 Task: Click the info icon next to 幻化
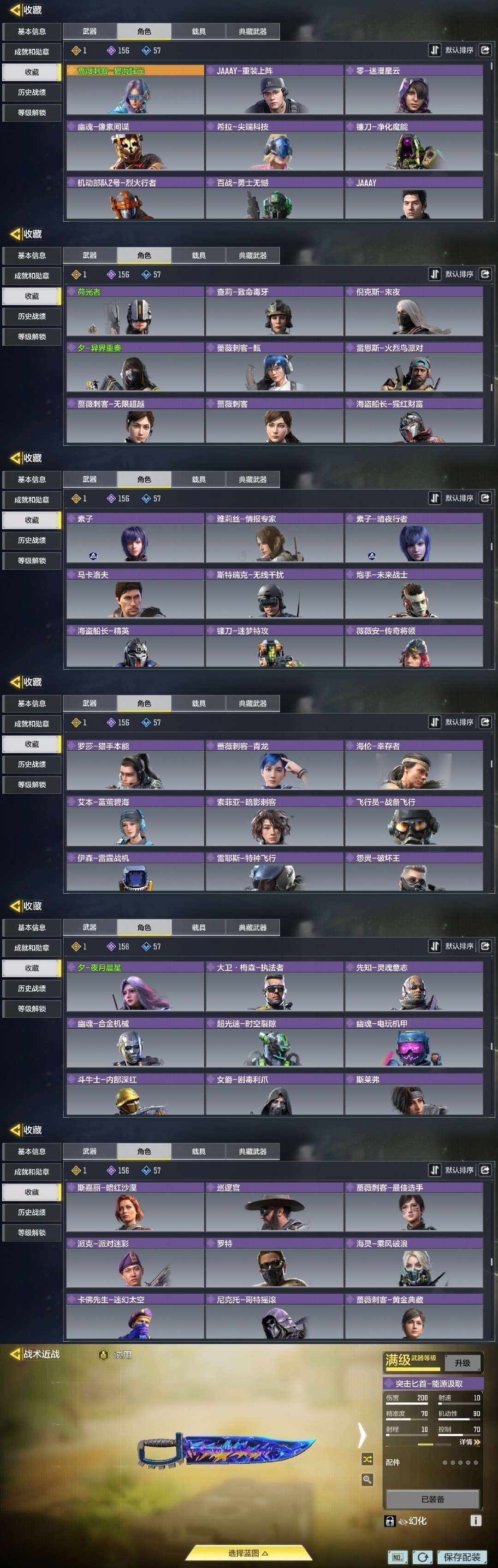476,1521
